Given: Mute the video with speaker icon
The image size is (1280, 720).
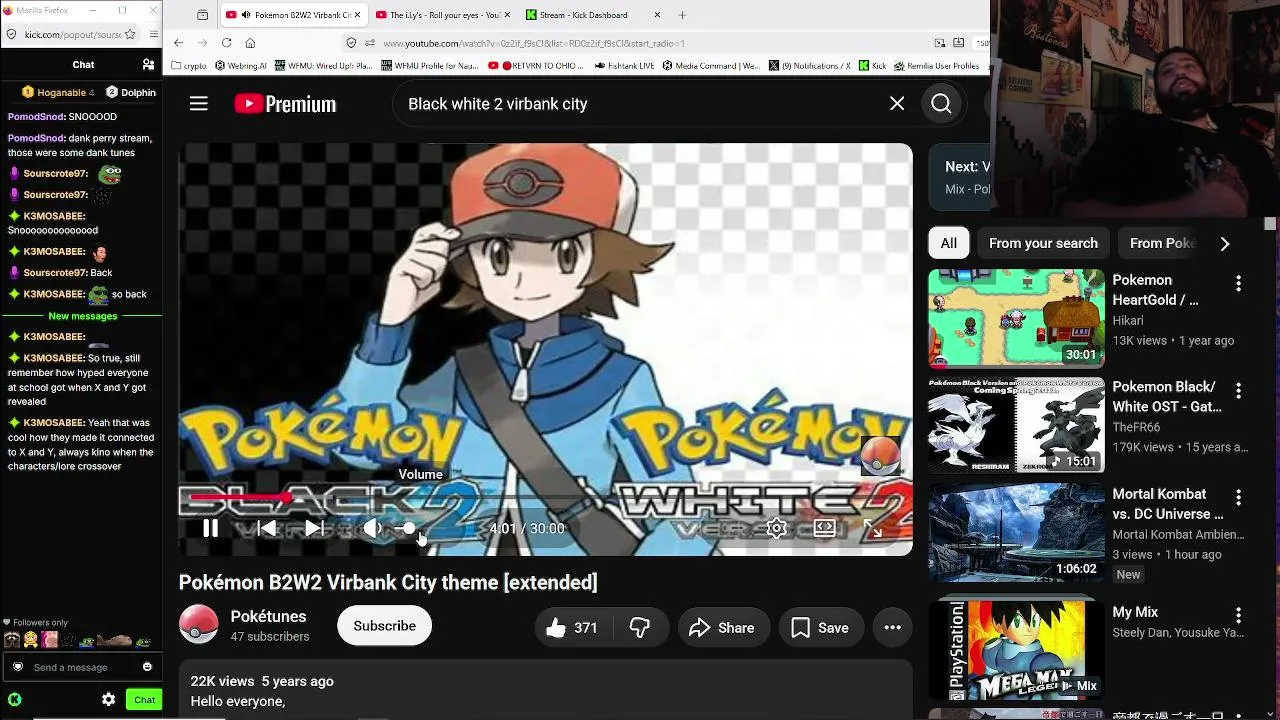Looking at the screenshot, I should pos(372,528).
